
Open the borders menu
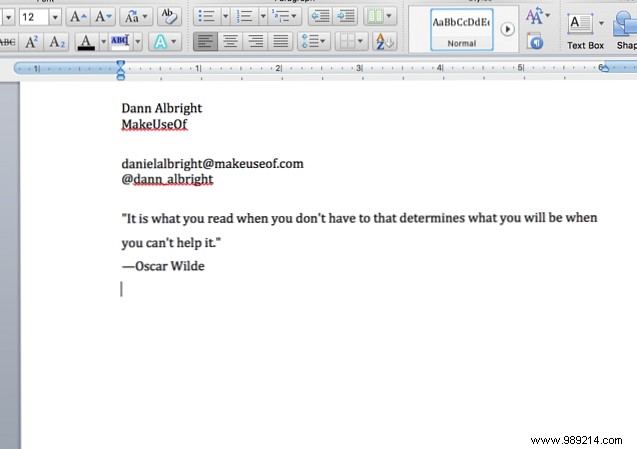pyautogui.click(x=351, y=42)
